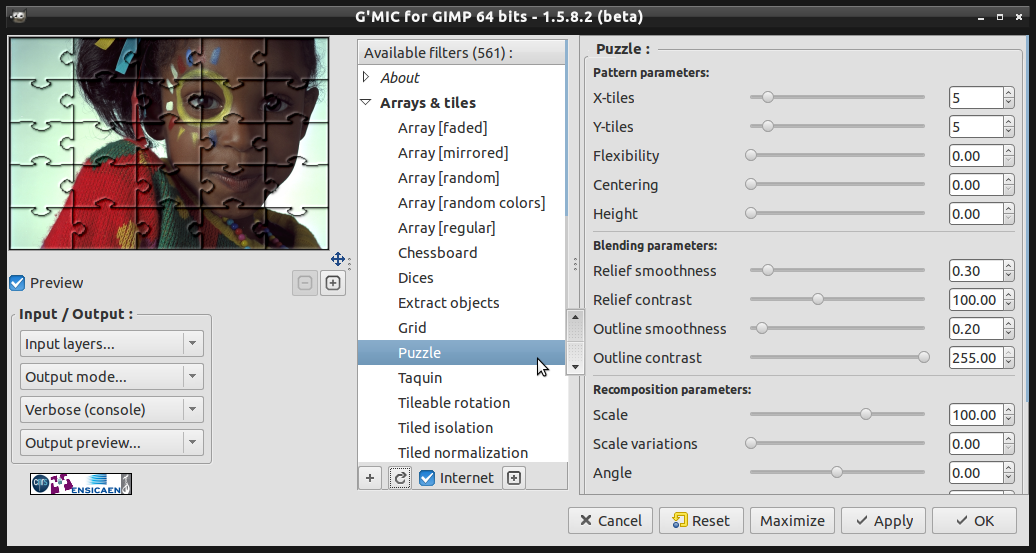
Task: Refresh the filter list with reload icon
Action: tap(399, 478)
